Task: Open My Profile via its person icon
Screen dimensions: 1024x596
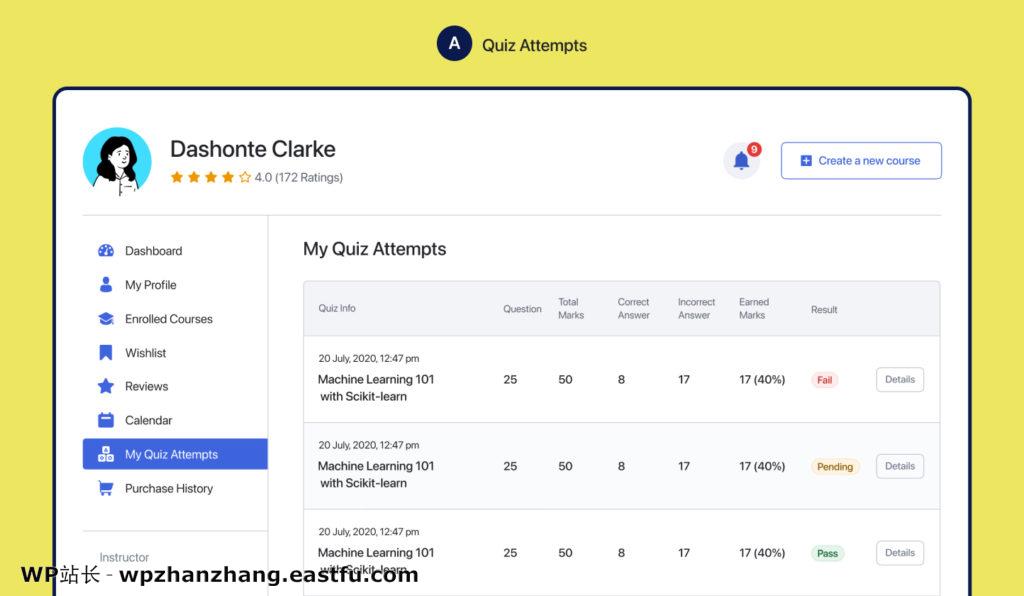Action: pyautogui.click(x=105, y=285)
